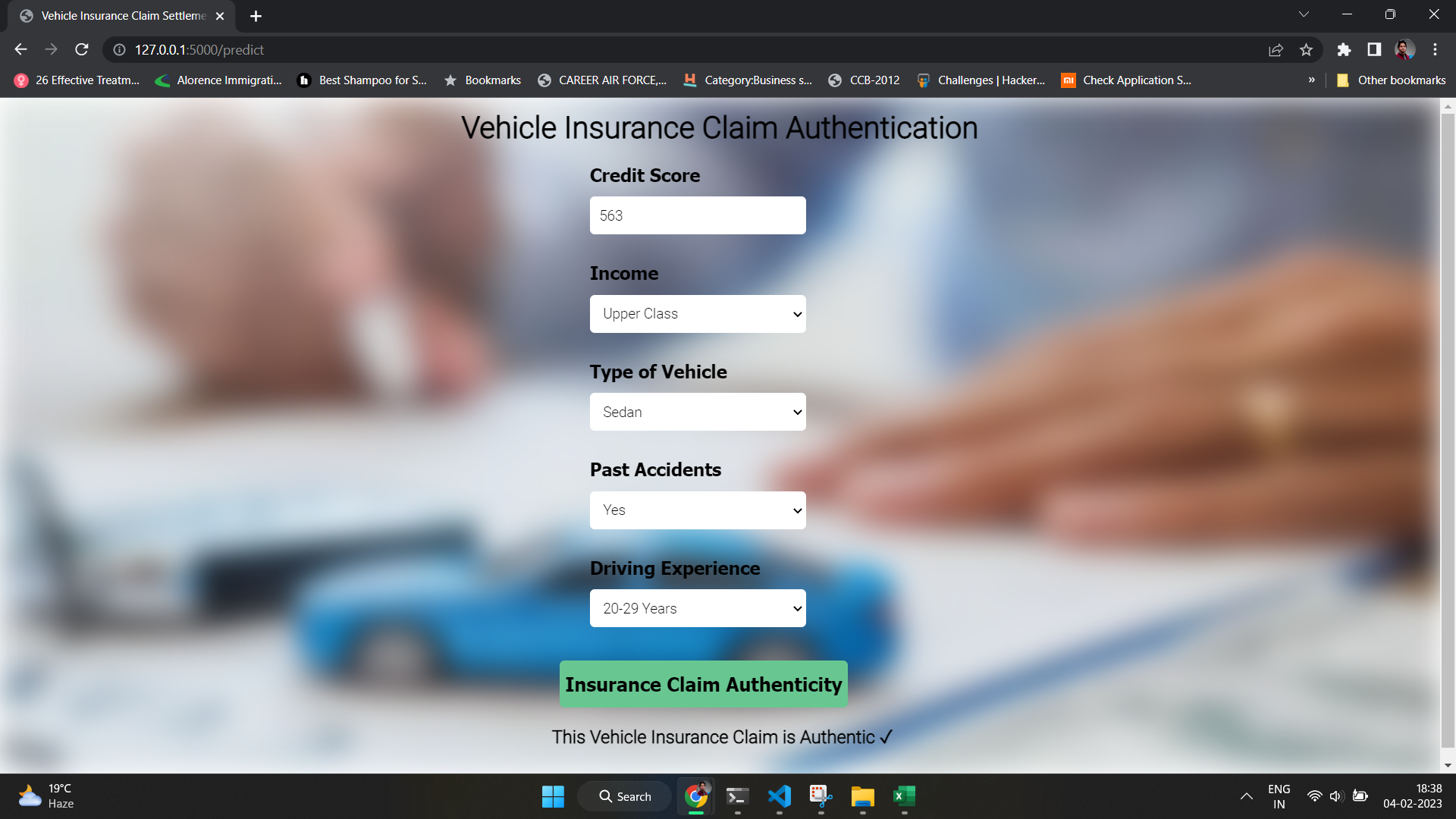This screenshot has height=819, width=1456.
Task: Bookmark this page with the star icon
Action: 1306,49
